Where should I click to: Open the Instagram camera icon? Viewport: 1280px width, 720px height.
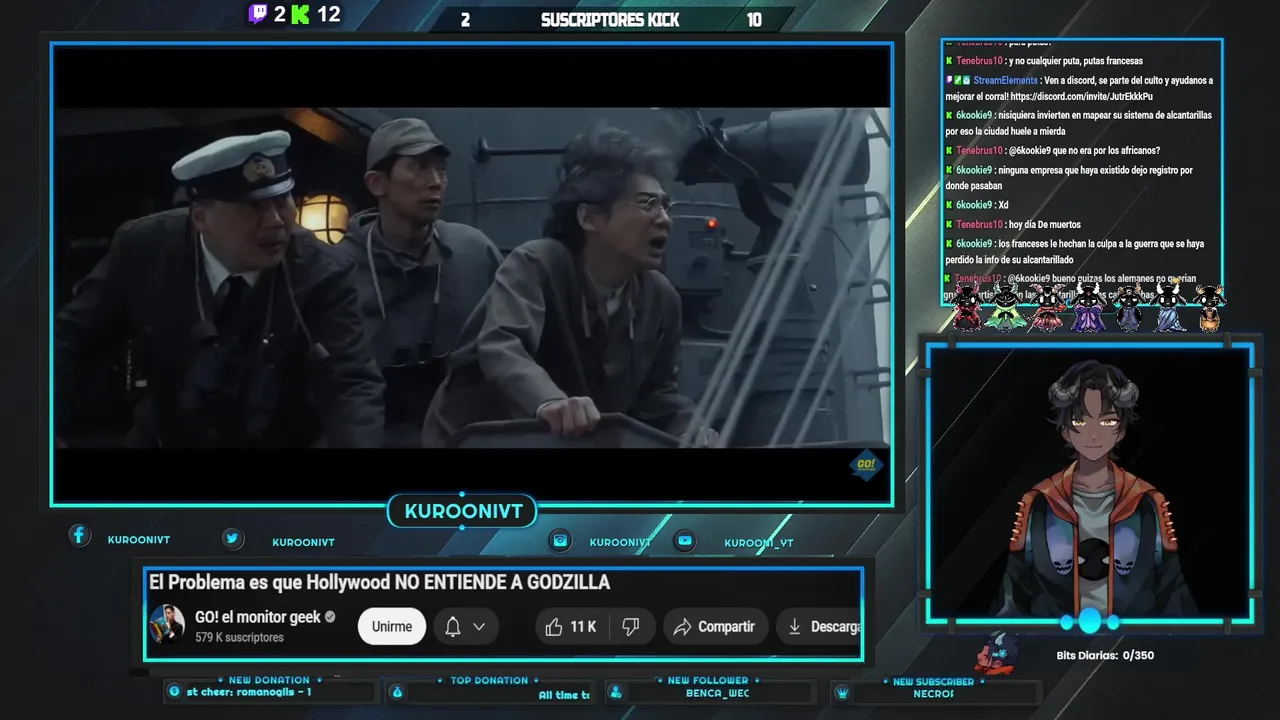click(x=561, y=540)
